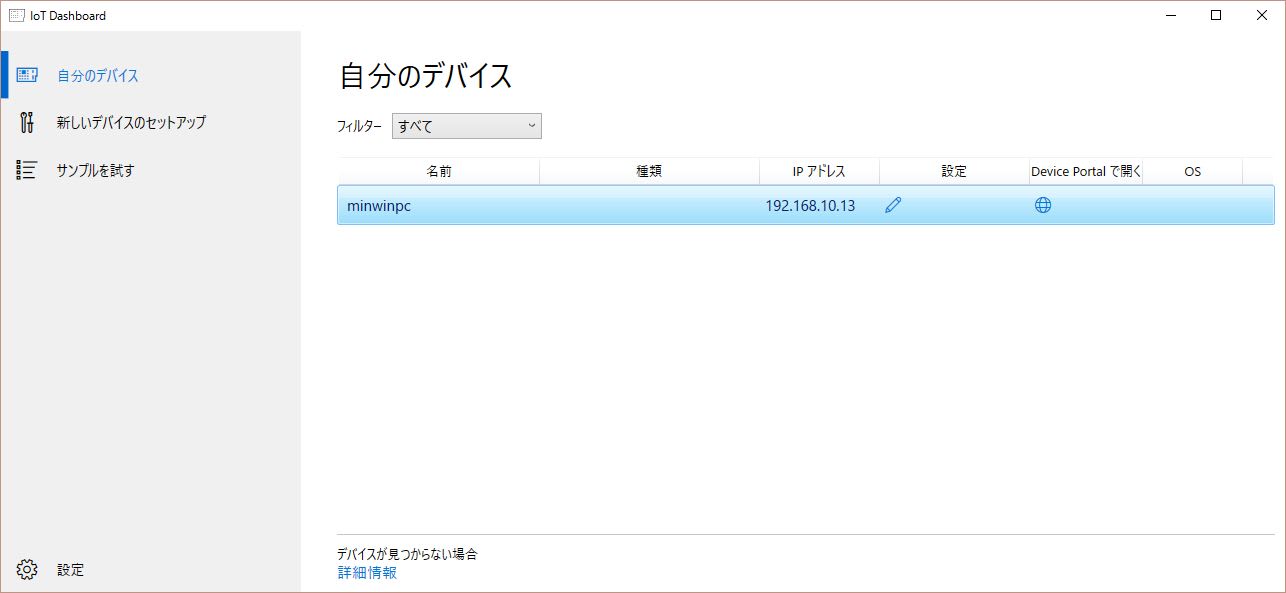The image size is (1286, 593).
Task: Click the 設定 column header in table
Action: (954, 171)
